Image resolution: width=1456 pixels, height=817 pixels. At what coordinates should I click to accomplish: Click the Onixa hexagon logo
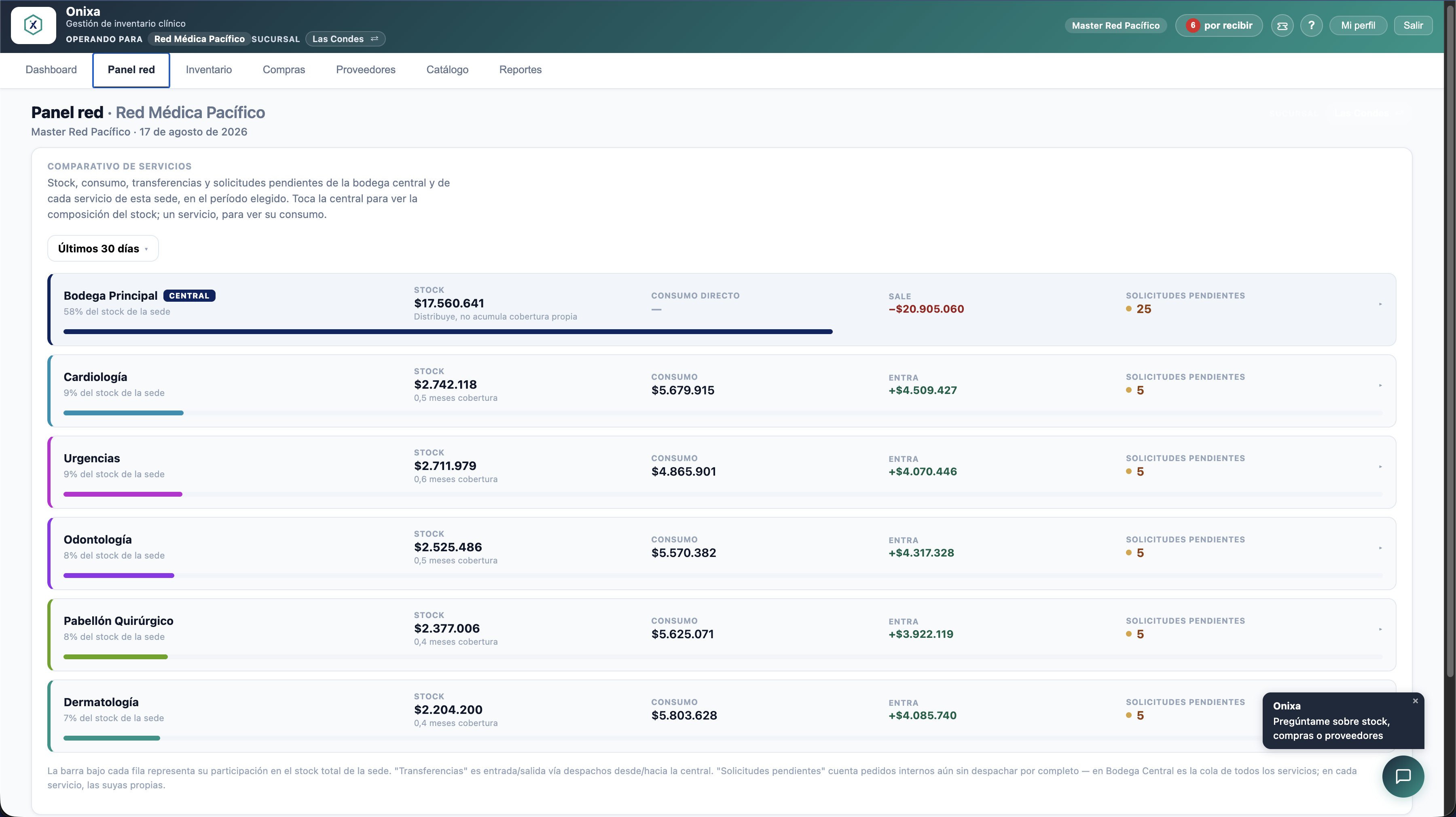pos(33,25)
